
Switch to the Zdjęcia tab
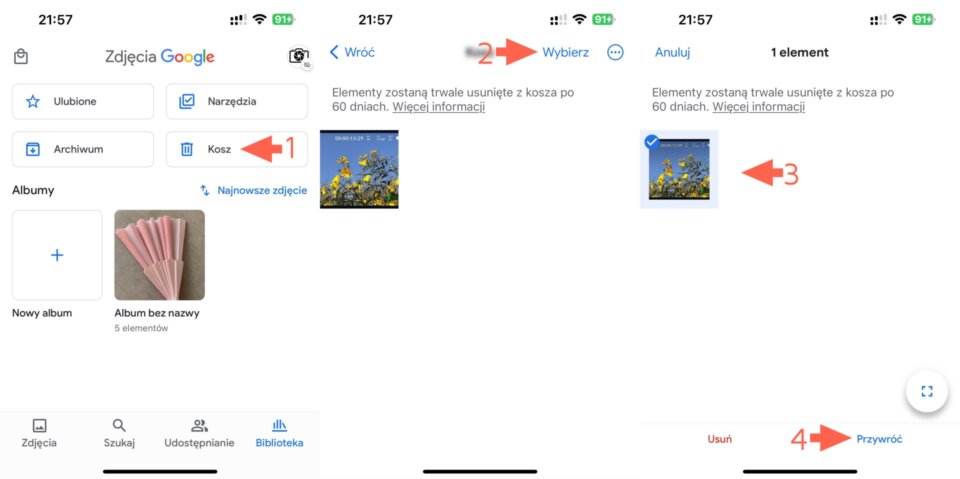tap(39, 434)
